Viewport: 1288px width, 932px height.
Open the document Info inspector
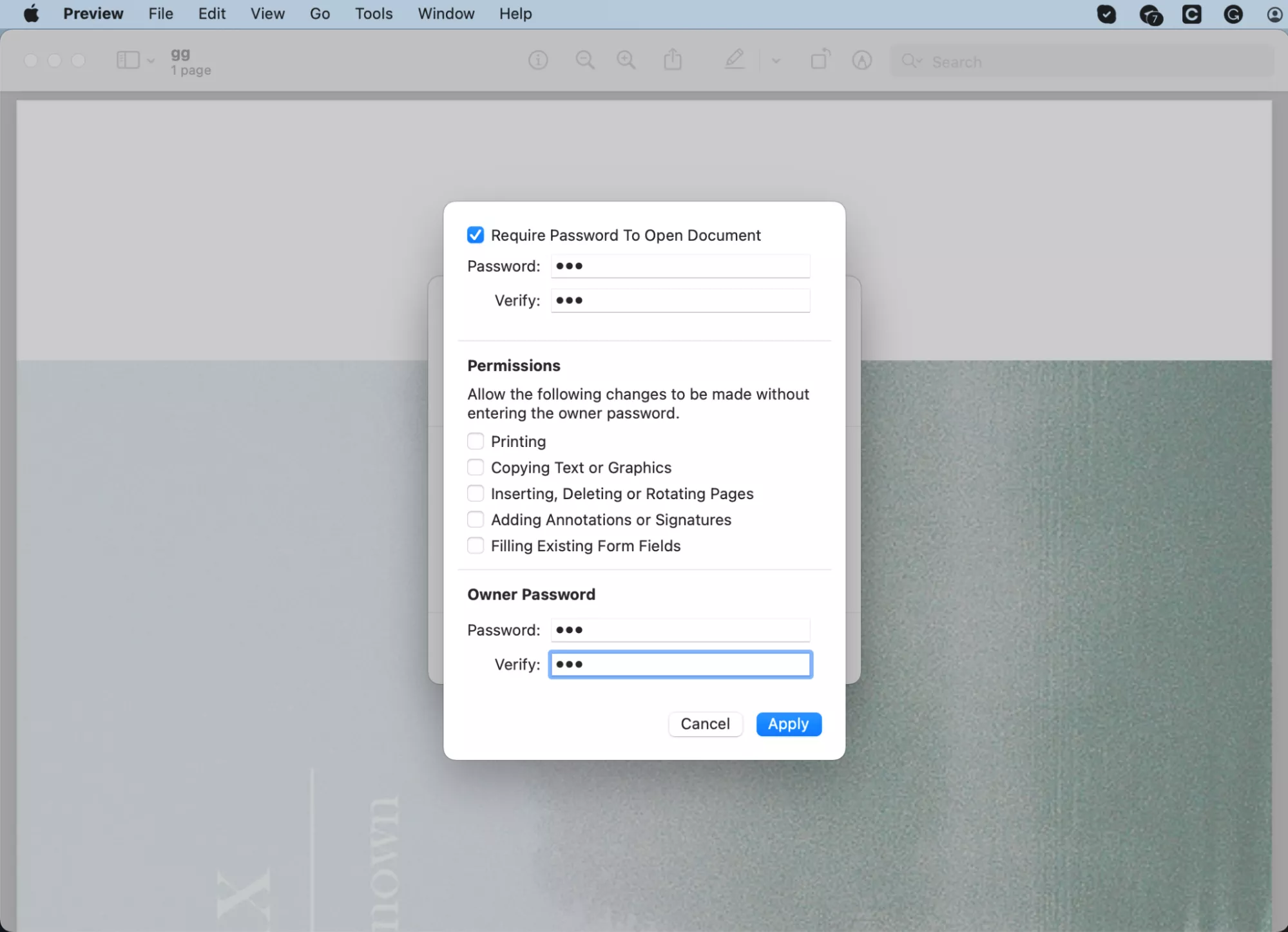(x=538, y=60)
